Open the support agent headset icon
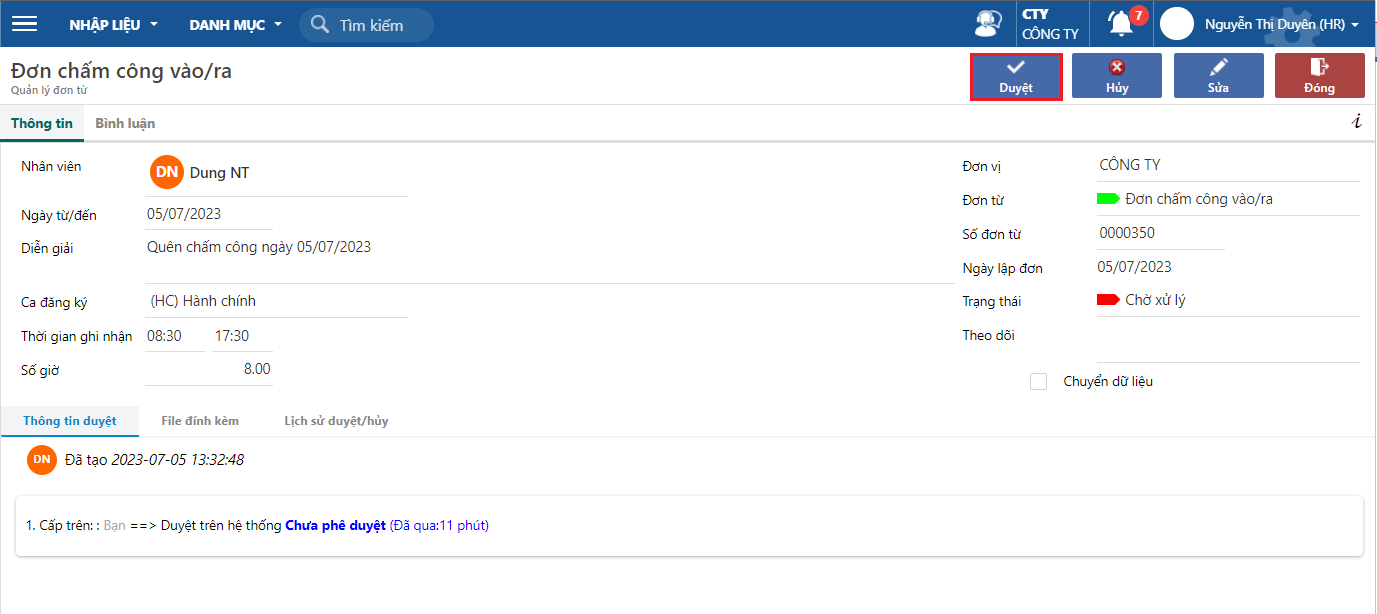 point(988,24)
